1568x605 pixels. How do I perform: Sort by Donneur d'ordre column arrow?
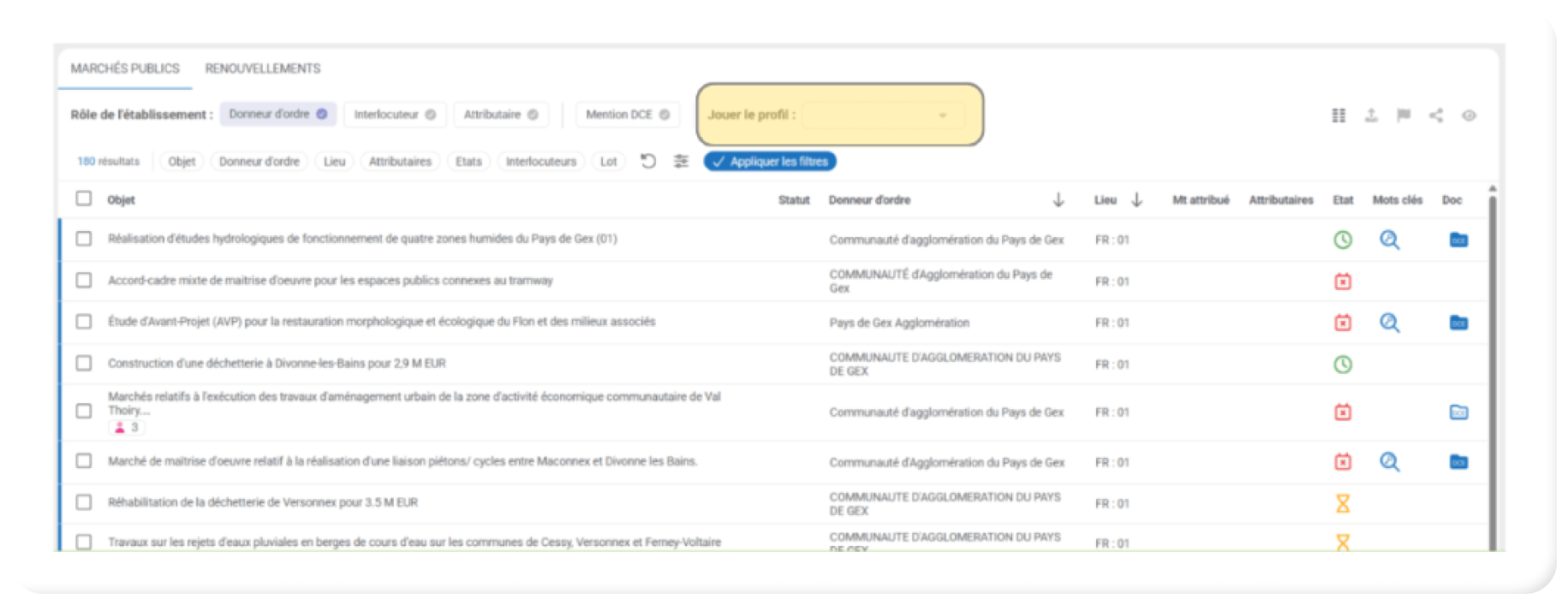tap(1058, 199)
